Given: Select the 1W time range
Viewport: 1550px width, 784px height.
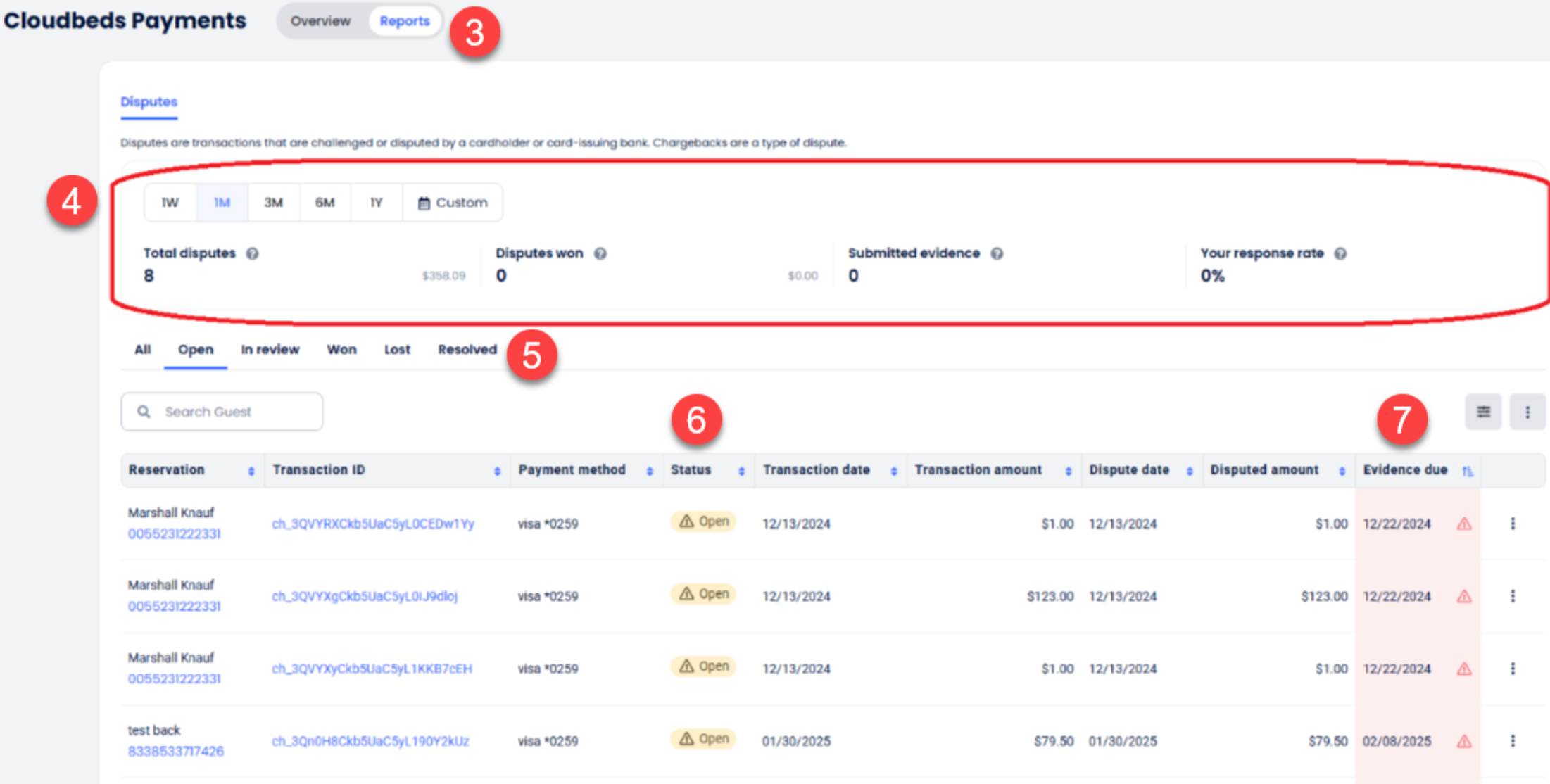Looking at the screenshot, I should [x=170, y=203].
